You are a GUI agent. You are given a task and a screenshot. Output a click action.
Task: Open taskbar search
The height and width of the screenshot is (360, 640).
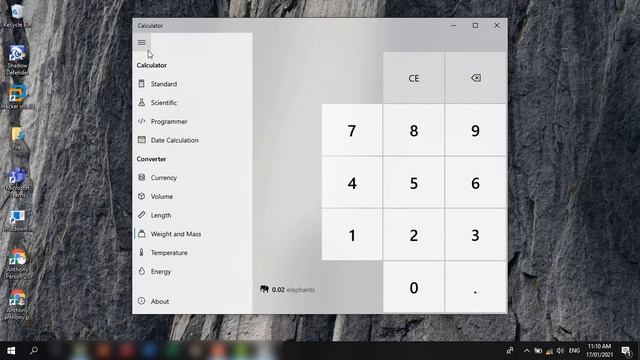pos(34,351)
